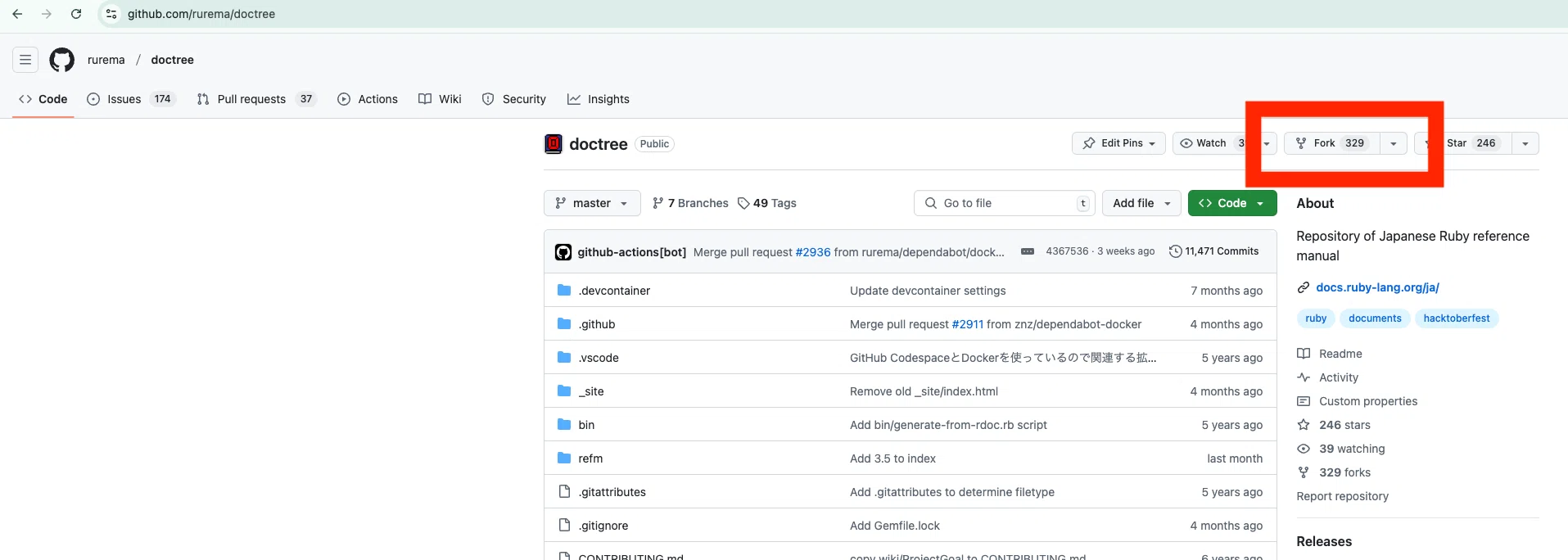This screenshot has height=560, width=1568.
Task: View the 7 Branches link
Action: (690, 203)
